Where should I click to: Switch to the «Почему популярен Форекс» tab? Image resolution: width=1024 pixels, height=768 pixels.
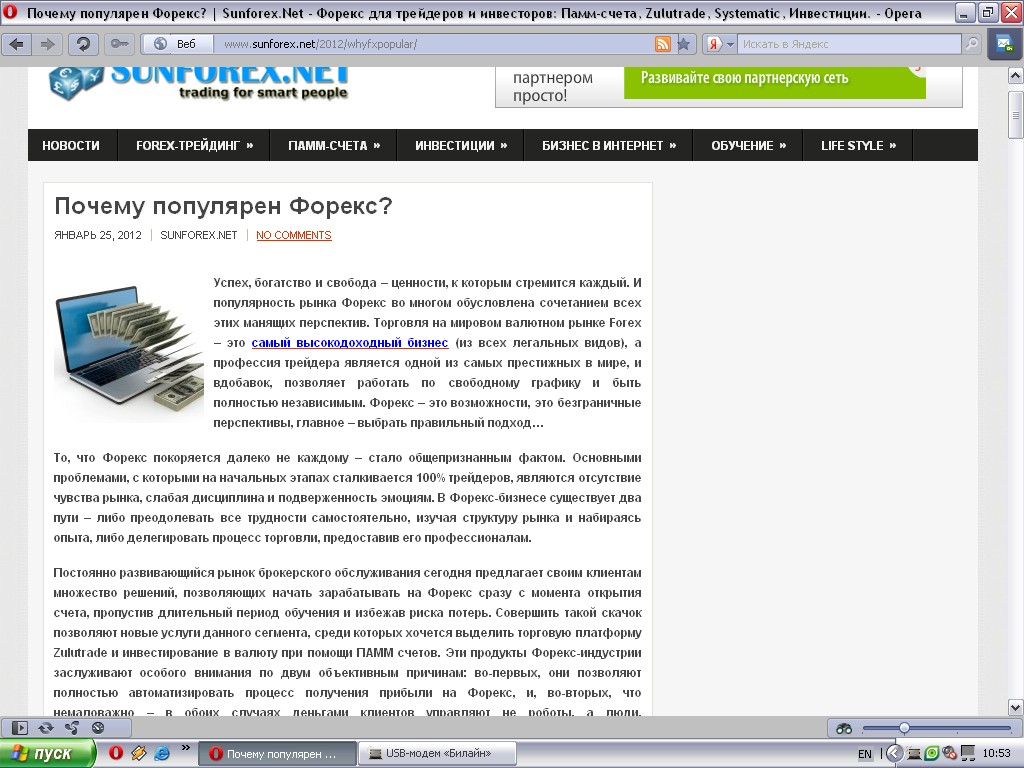click(277, 751)
